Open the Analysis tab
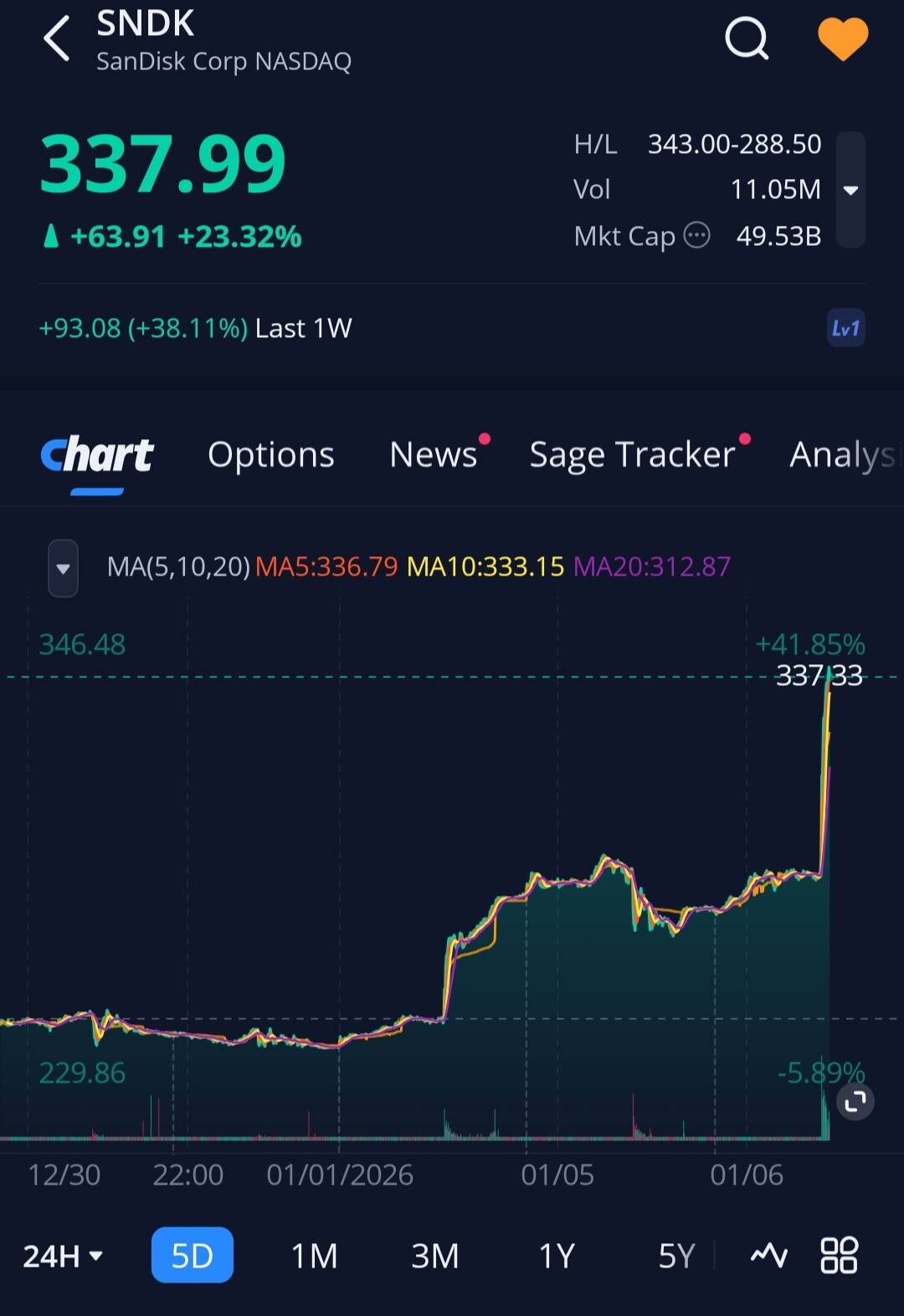 (844, 455)
